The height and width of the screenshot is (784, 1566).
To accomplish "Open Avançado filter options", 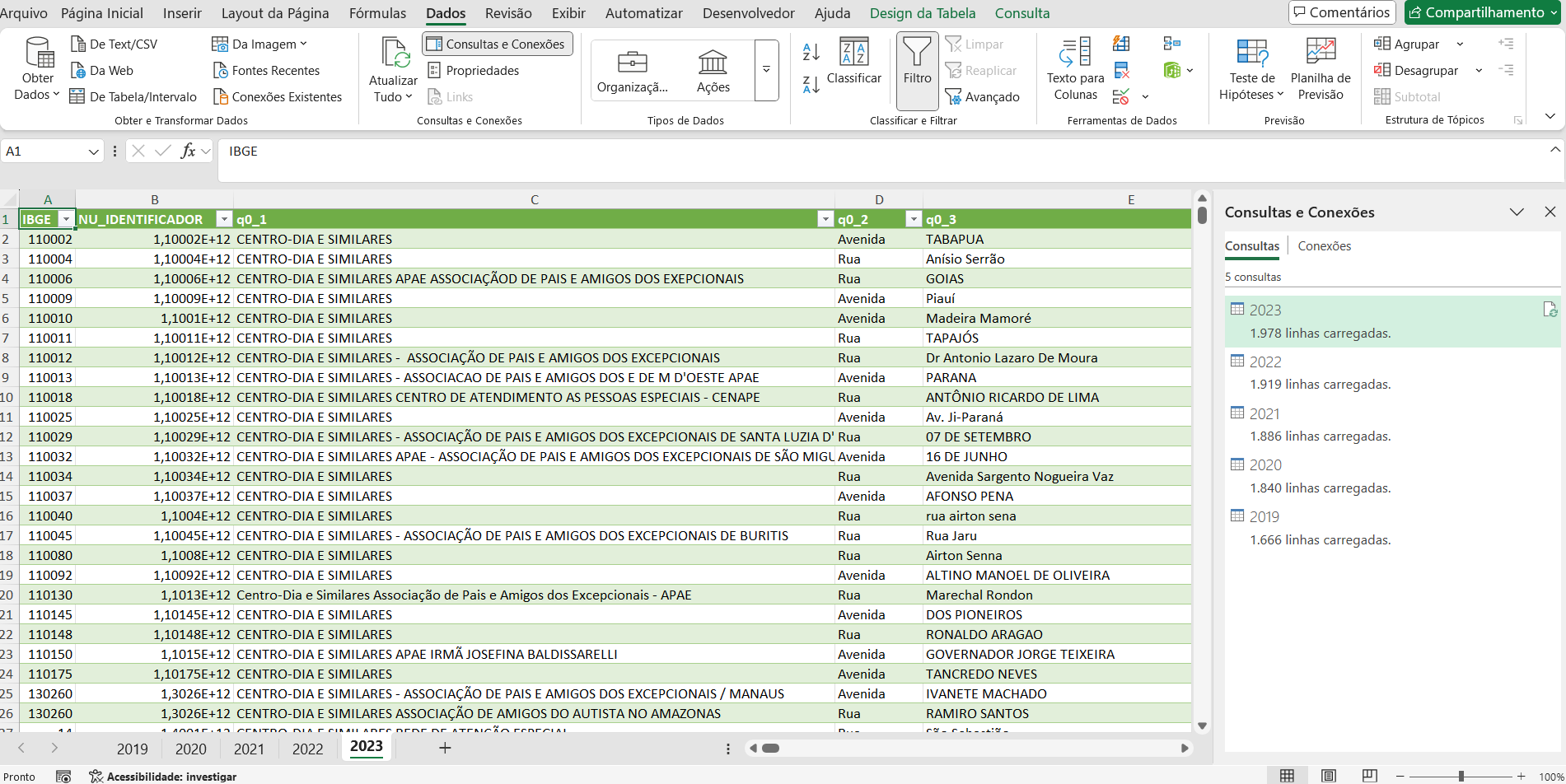I will [983, 97].
